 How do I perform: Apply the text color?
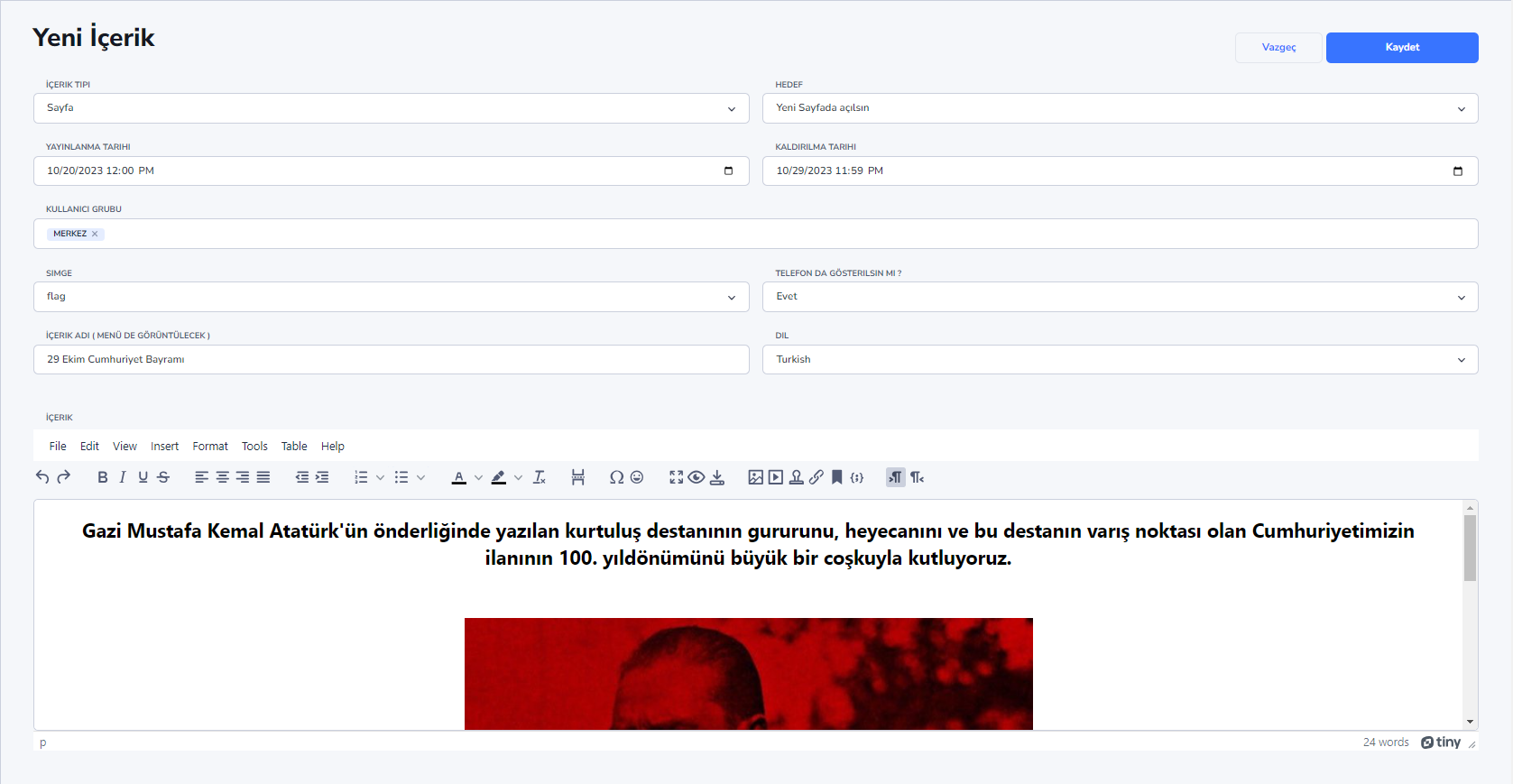pos(459,477)
